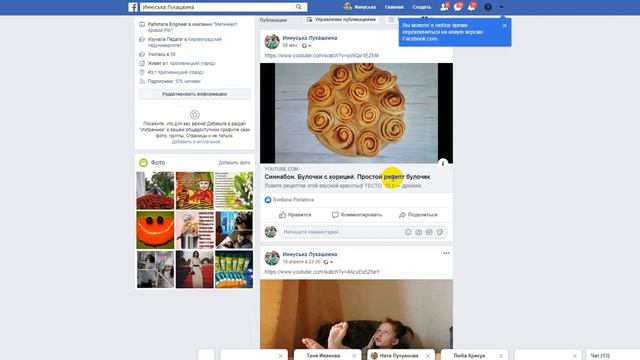Click the Кропивницкий city link under Живет в
Viewport: 640px width, 360px height.
193,63
